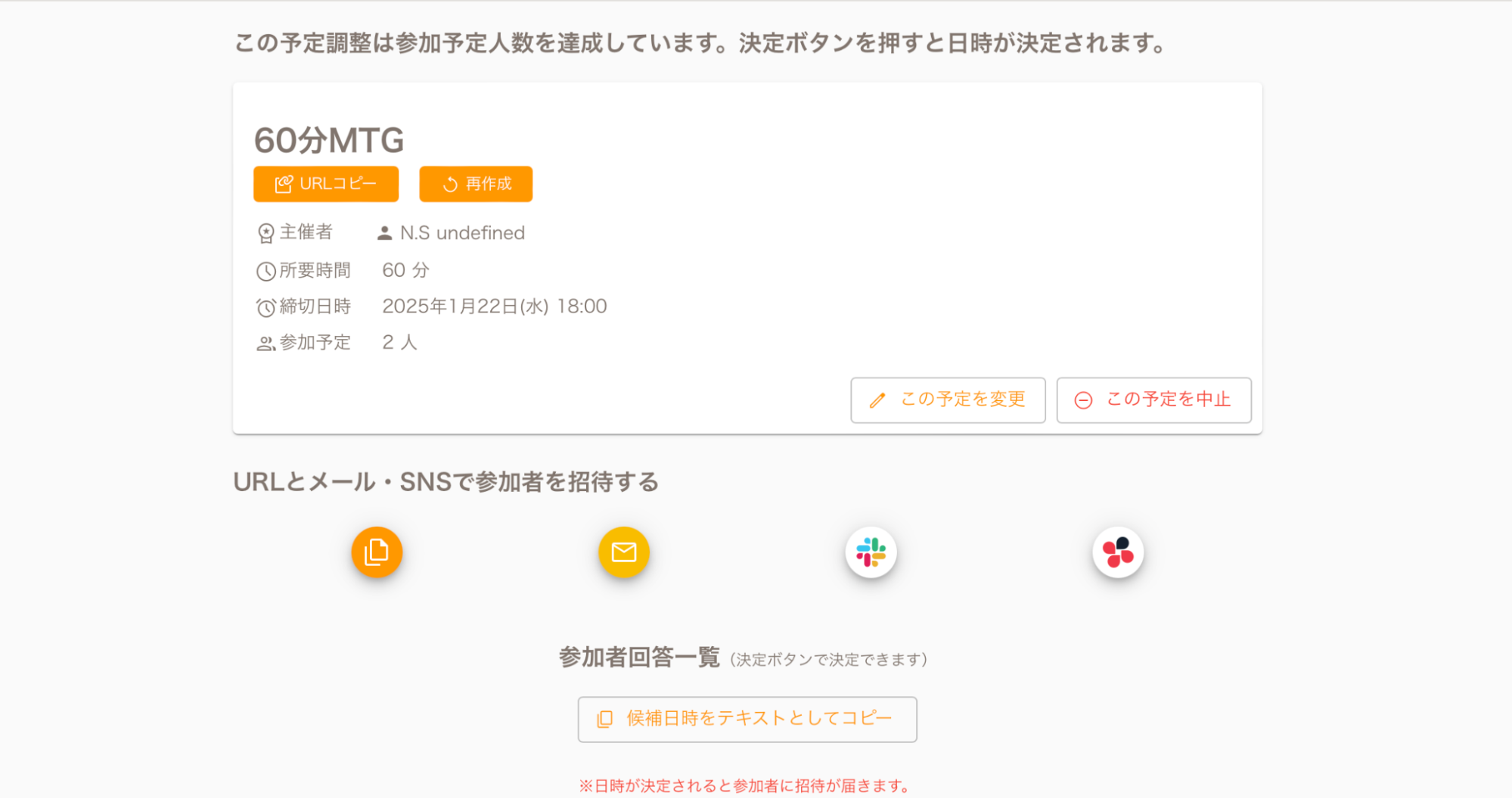Click the organizer name N.S undefined

(462, 233)
